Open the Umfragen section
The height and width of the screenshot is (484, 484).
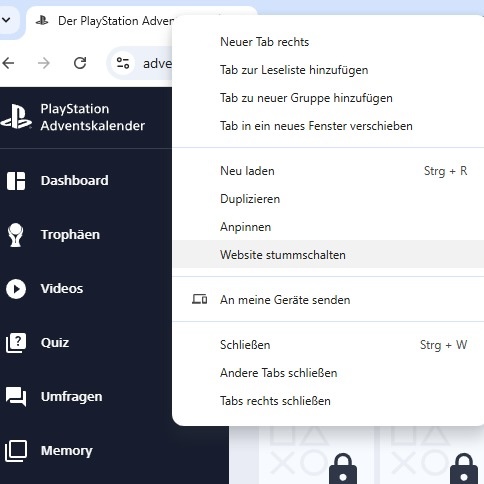click(x=71, y=397)
